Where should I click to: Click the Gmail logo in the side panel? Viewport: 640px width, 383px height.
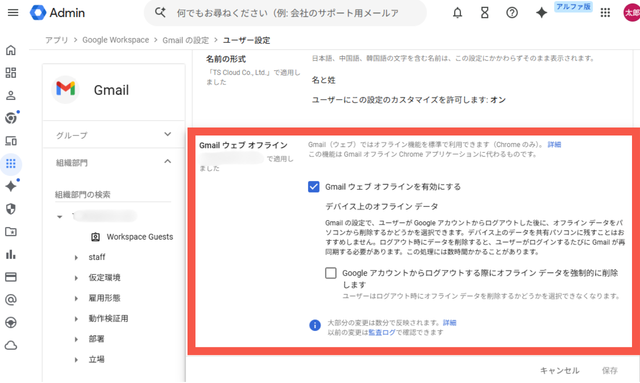coord(65,89)
